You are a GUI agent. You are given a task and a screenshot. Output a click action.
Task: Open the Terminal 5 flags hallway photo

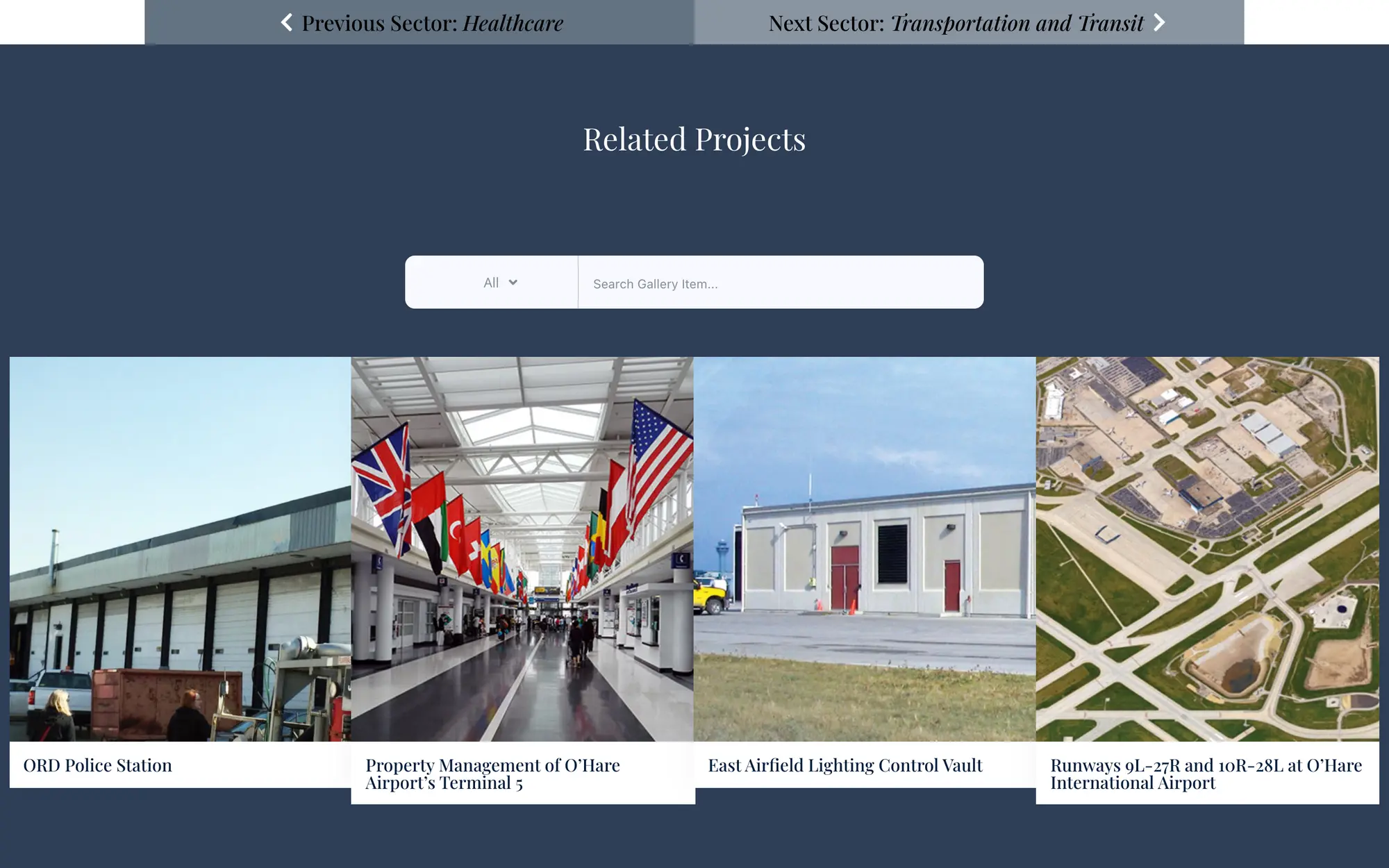tap(522, 549)
